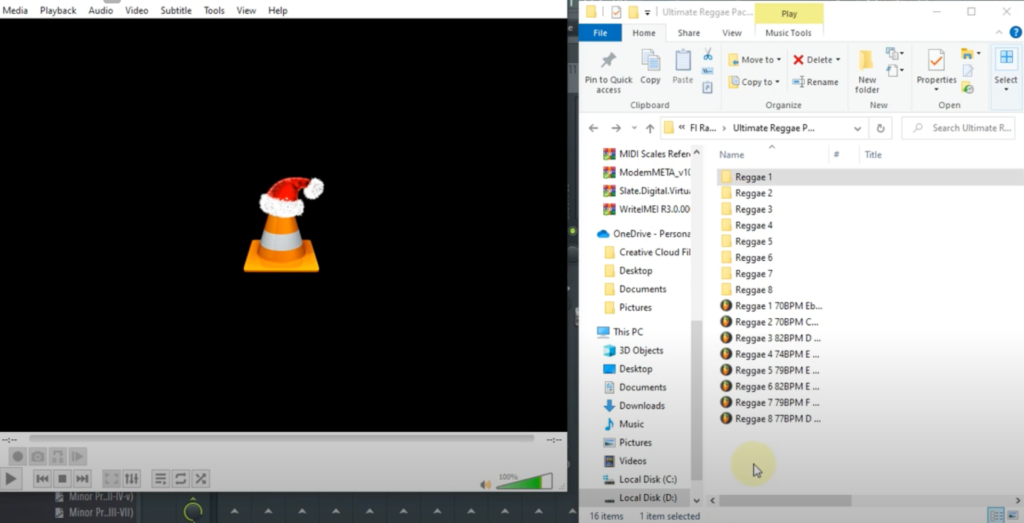Toggle the VLC playlist view
The image size is (1024, 523).
pyautogui.click(x=161, y=479)
